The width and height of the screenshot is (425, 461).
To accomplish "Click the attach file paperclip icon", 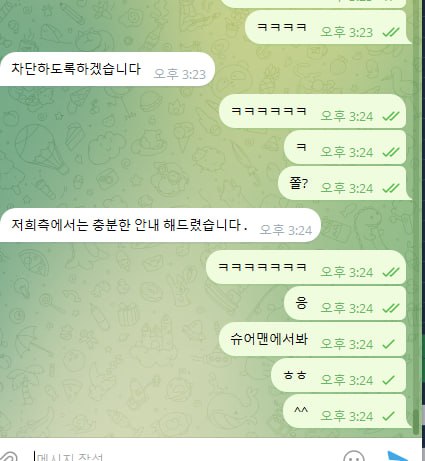I will pyautogui.click(x=8, y=457).
